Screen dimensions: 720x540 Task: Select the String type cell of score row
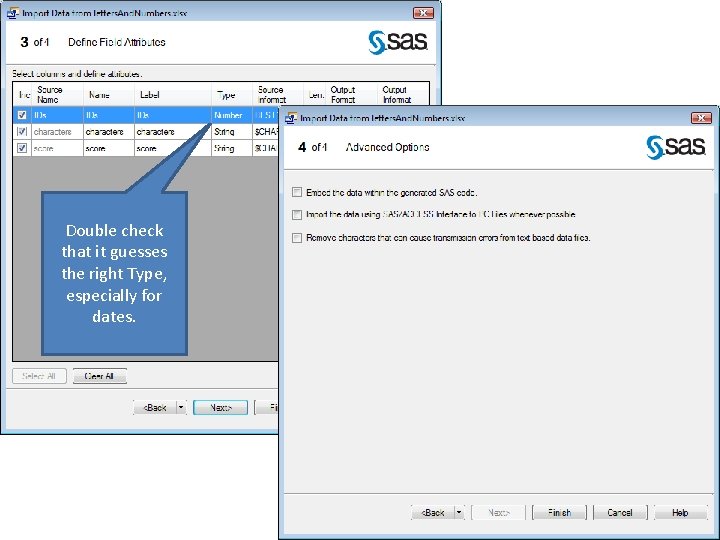point(232,148)
